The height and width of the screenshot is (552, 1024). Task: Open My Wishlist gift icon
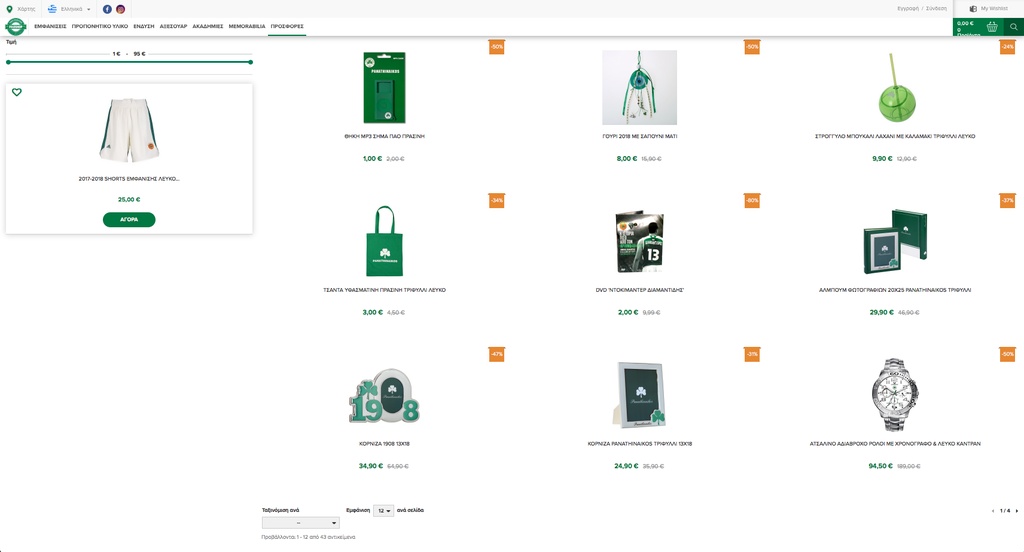point(973,8)
